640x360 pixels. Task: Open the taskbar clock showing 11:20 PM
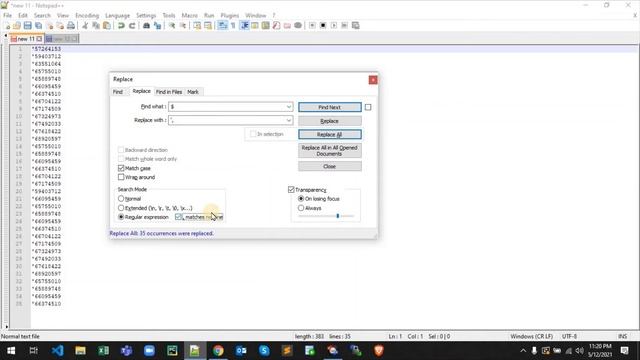click(600, 350)
